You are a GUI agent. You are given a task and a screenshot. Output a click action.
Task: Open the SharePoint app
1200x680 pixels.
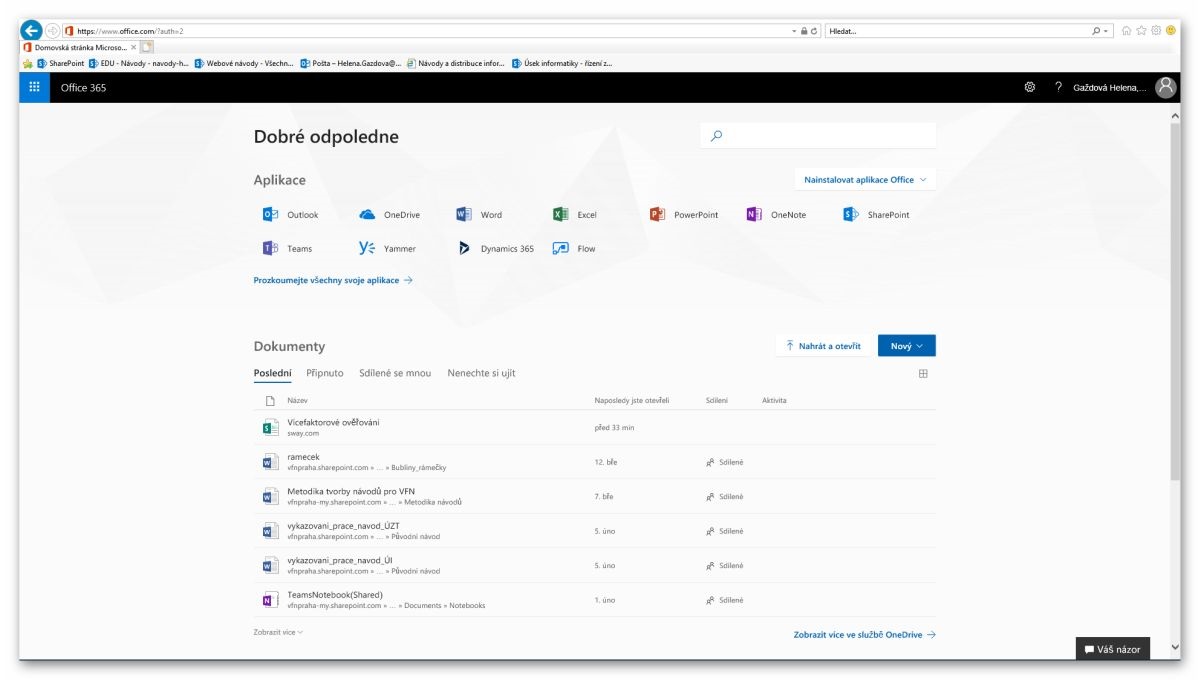click(x=876, y=214)
